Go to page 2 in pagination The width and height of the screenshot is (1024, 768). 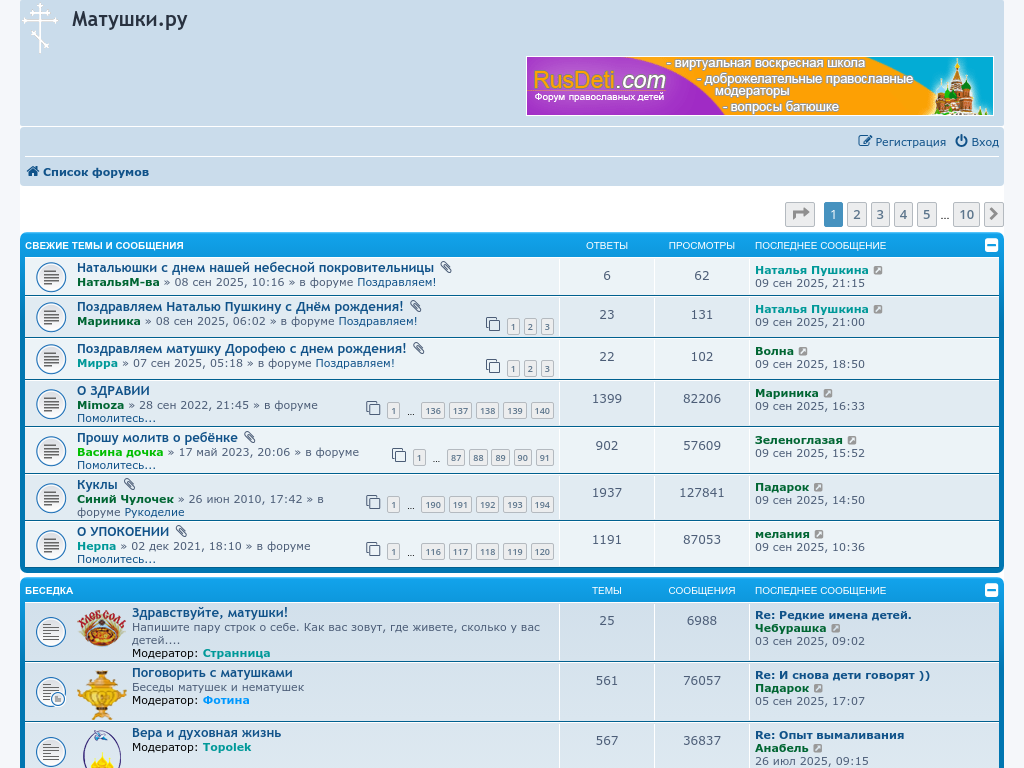click(x=856, y=214)
